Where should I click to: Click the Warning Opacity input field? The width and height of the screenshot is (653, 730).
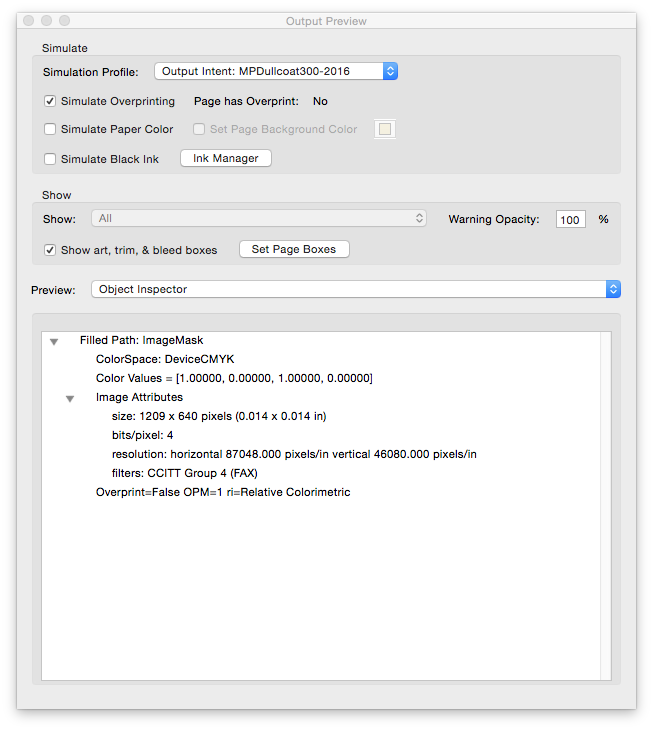(570, 219)
